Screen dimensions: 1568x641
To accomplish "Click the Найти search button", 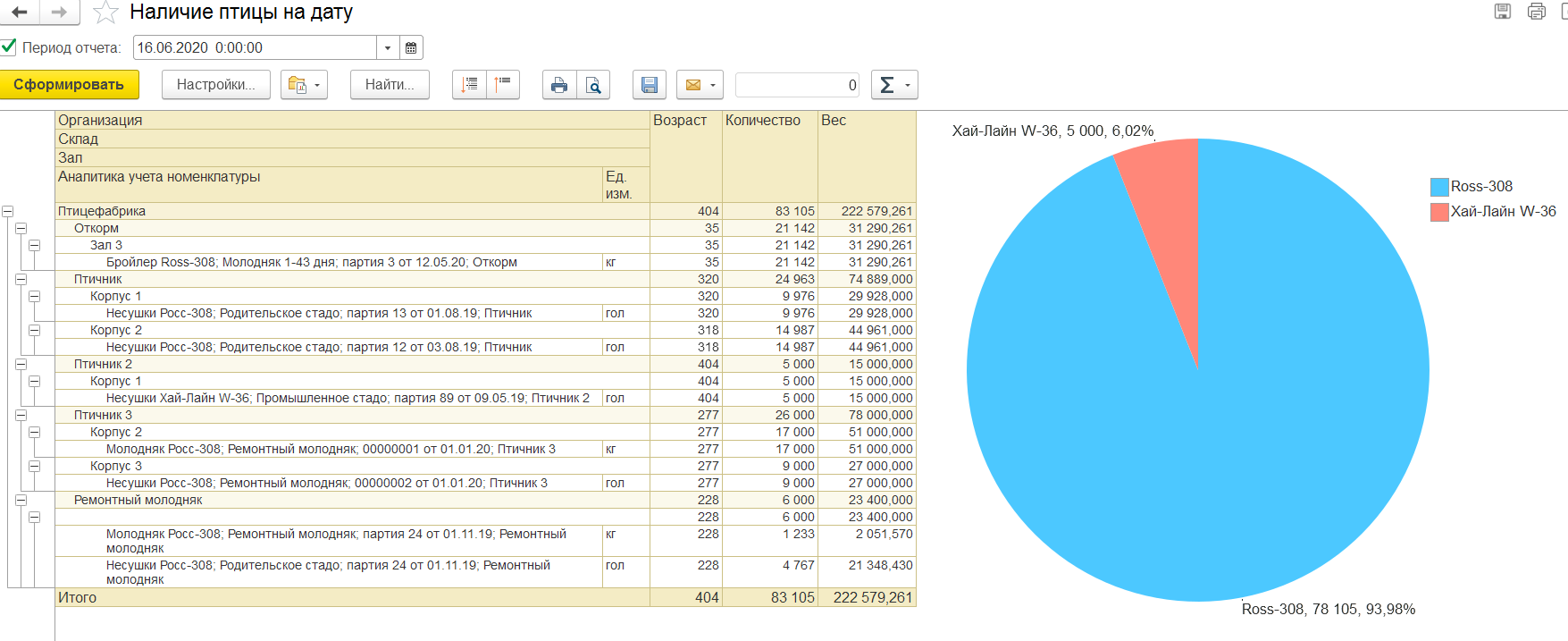I will point(390,85).
